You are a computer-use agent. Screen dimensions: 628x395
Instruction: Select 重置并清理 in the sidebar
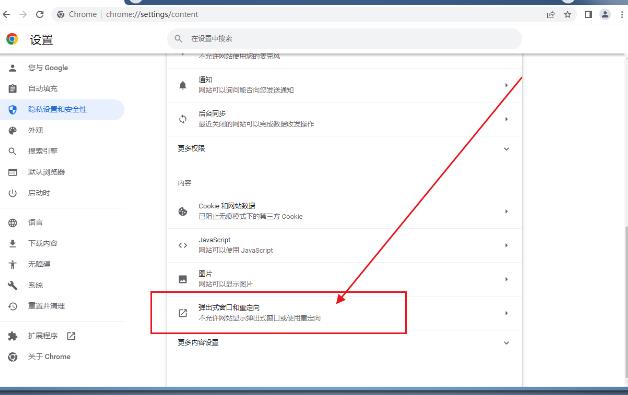(62, 306)
